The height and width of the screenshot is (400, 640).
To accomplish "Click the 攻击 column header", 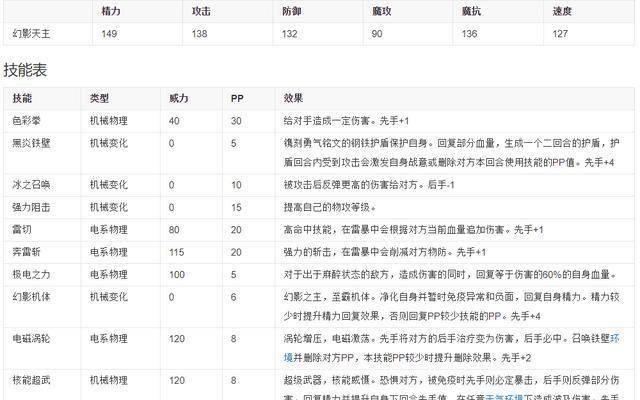I will (x=201, y=11).
